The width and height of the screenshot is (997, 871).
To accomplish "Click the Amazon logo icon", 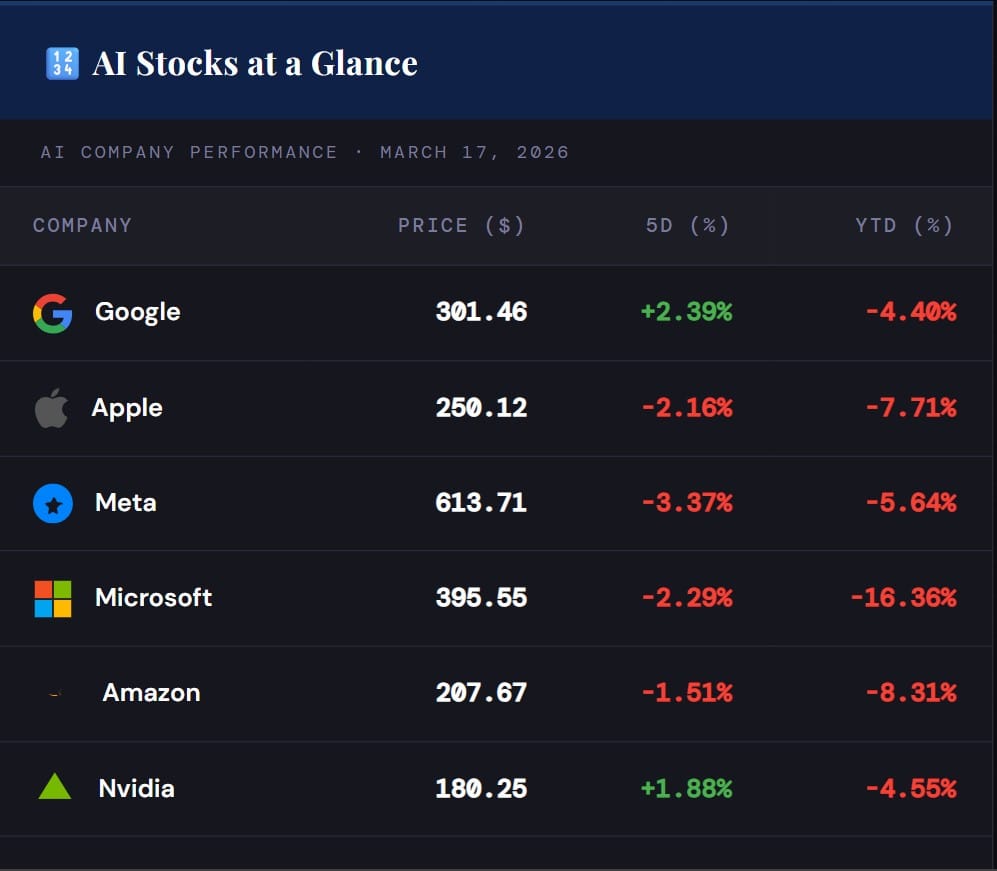I will coord(56,693).
